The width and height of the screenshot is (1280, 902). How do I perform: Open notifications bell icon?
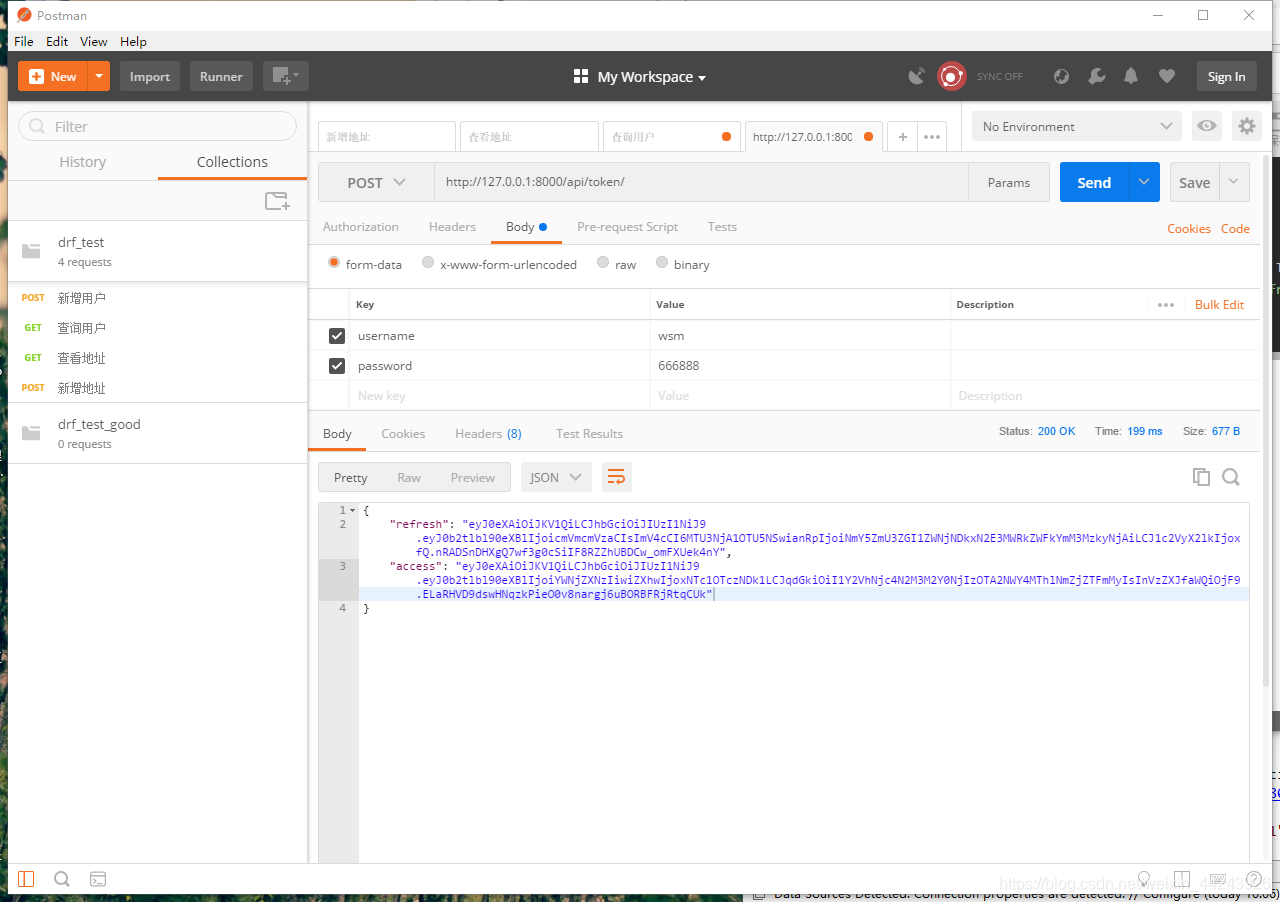tap(1131, 76)
